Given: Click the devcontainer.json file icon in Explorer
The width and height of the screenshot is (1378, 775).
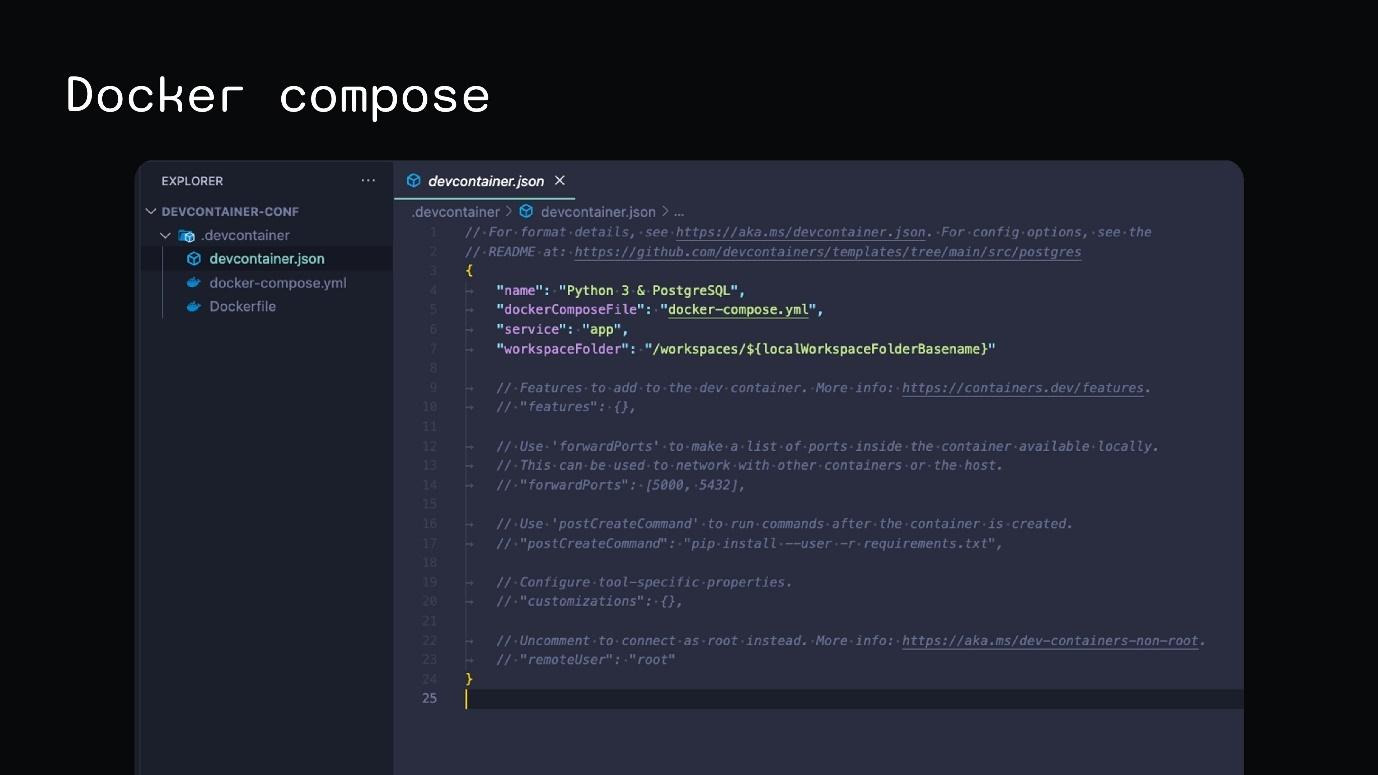Looking at the screenshot, I should click(194, 258).
